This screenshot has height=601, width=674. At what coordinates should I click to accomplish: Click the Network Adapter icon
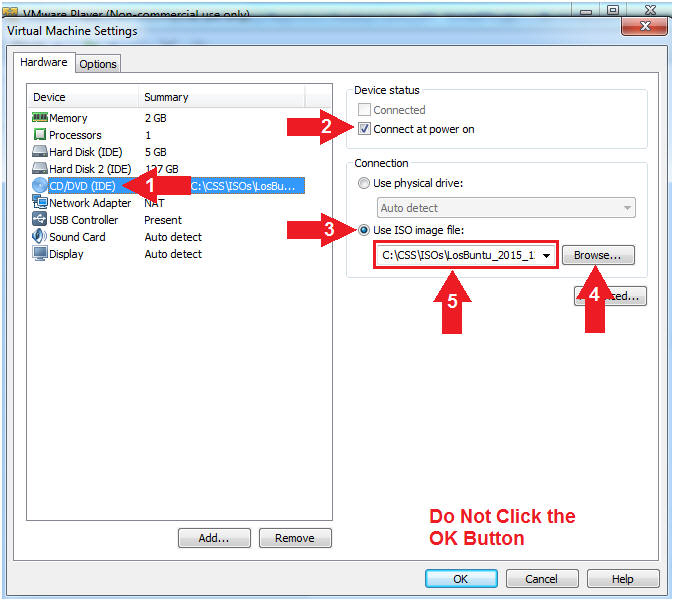[x=40, y=202]
